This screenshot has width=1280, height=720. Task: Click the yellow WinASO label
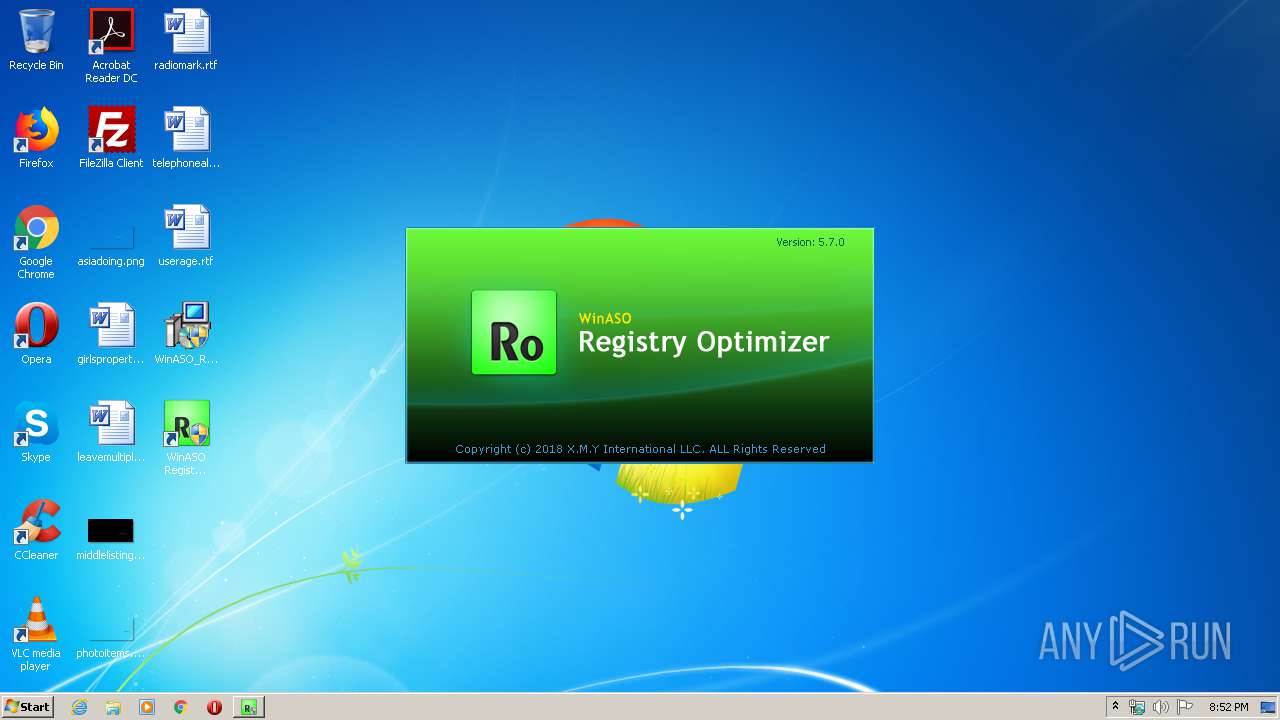tap(605, 318)
